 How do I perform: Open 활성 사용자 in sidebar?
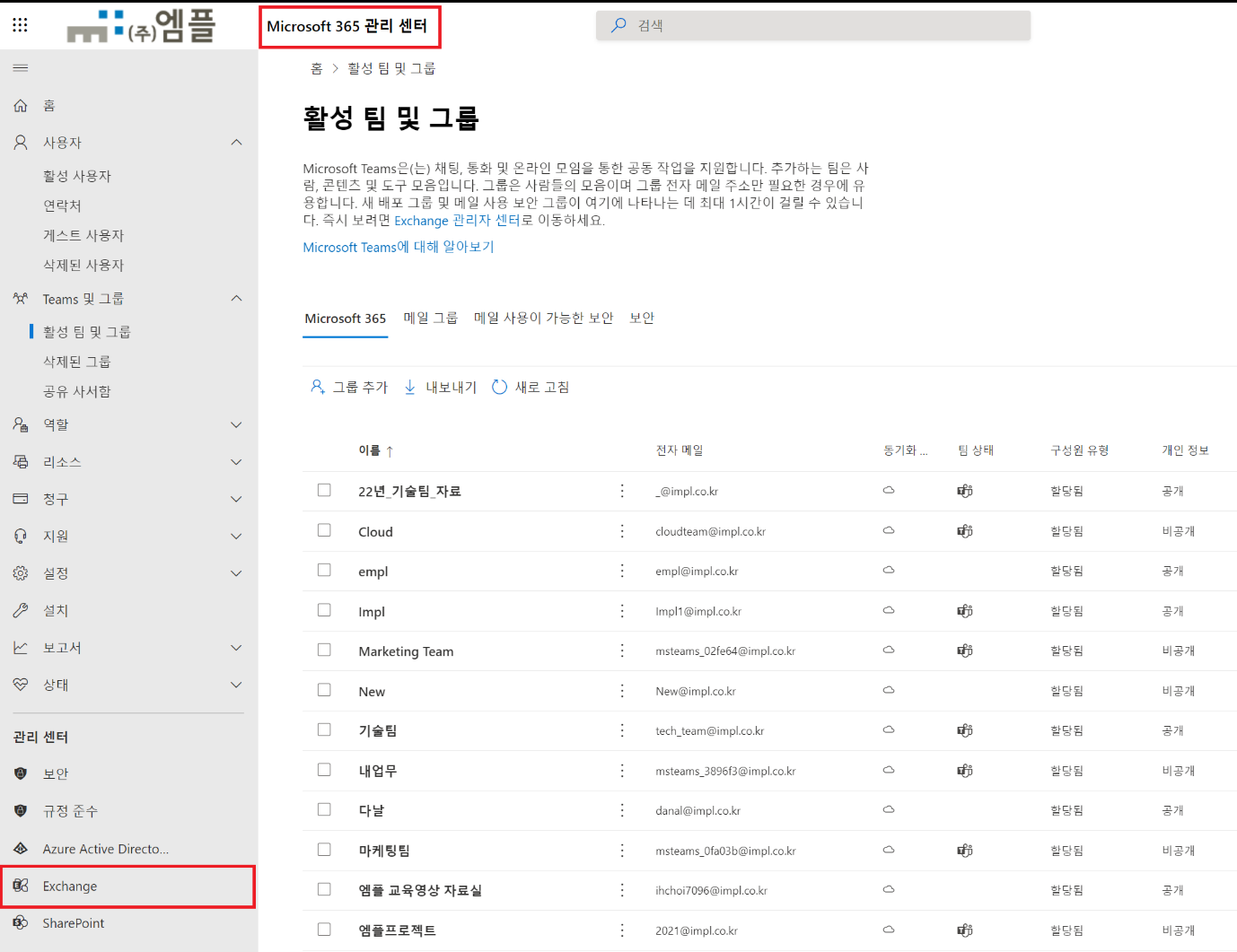77,176
